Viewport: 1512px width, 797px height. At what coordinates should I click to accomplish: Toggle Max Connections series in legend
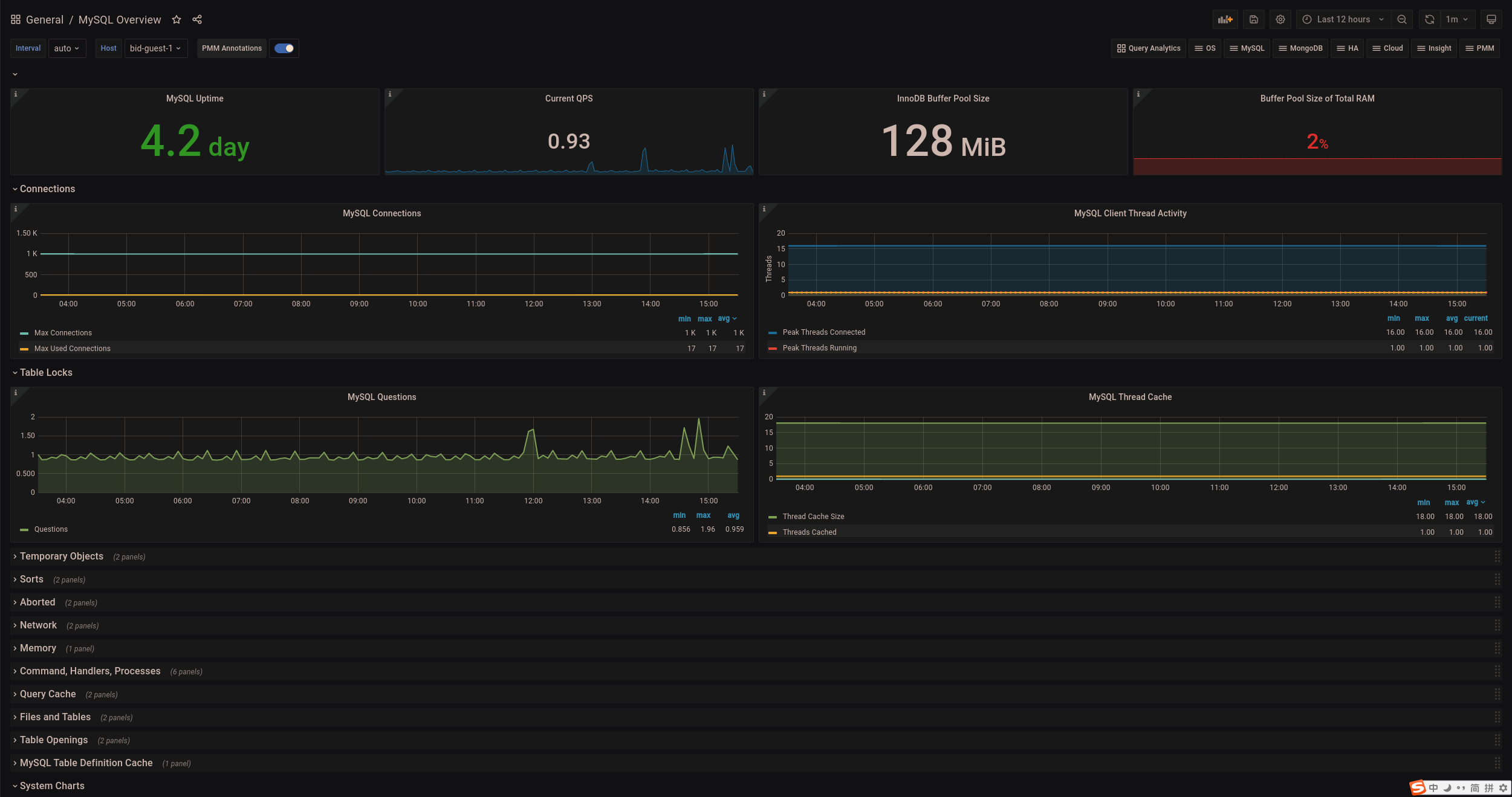pyautogui.click(x=63, y=333)
